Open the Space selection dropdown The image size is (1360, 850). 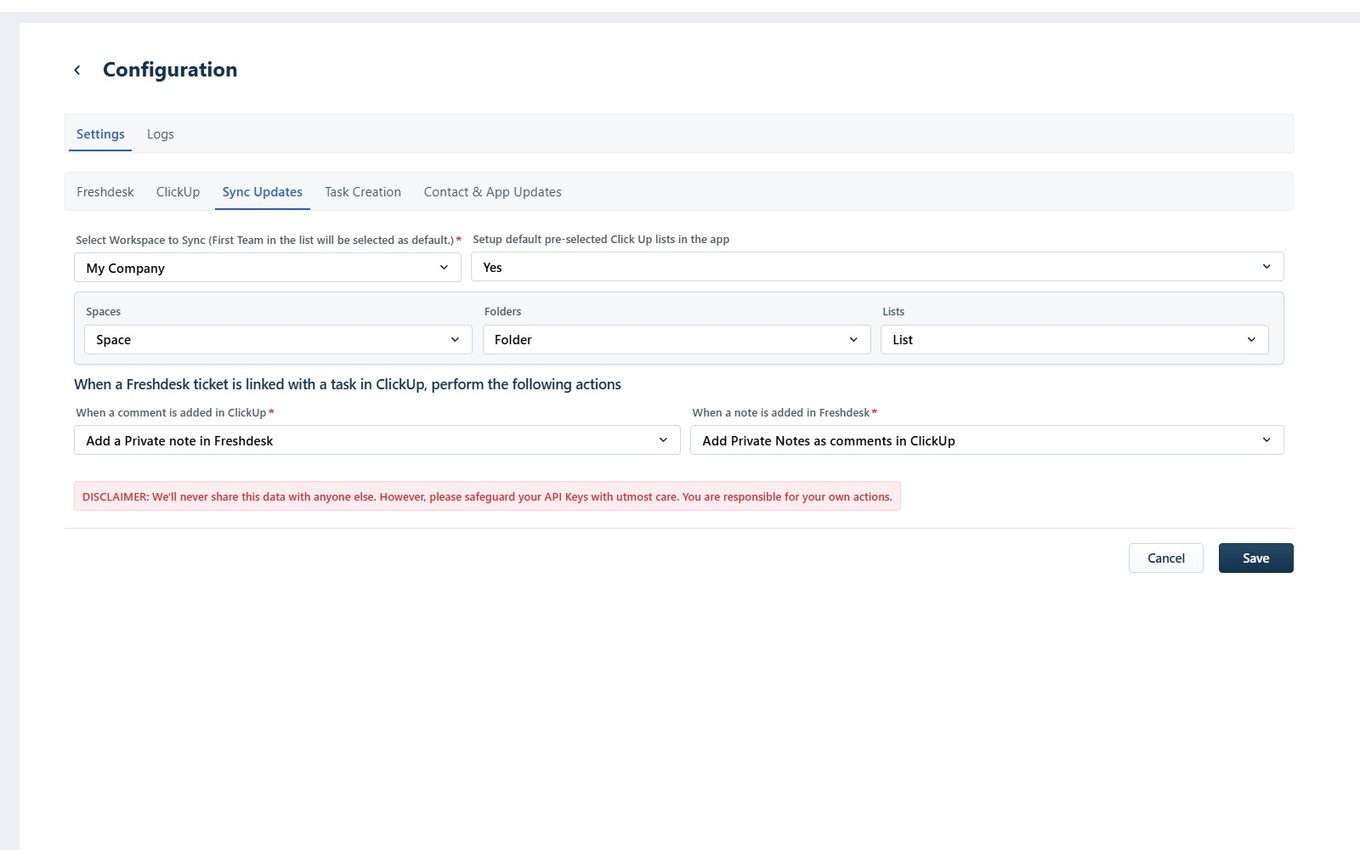pyautogui.click(x=277, y=339)
